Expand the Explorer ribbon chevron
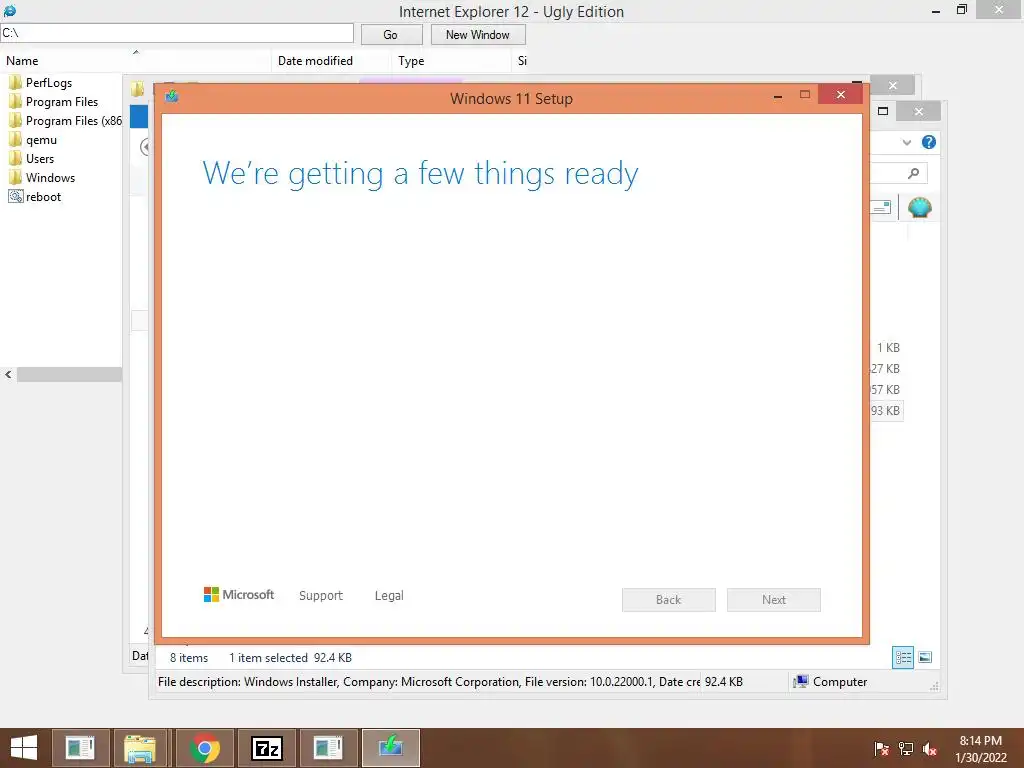1024x768 pixels. tap(906, 142)
